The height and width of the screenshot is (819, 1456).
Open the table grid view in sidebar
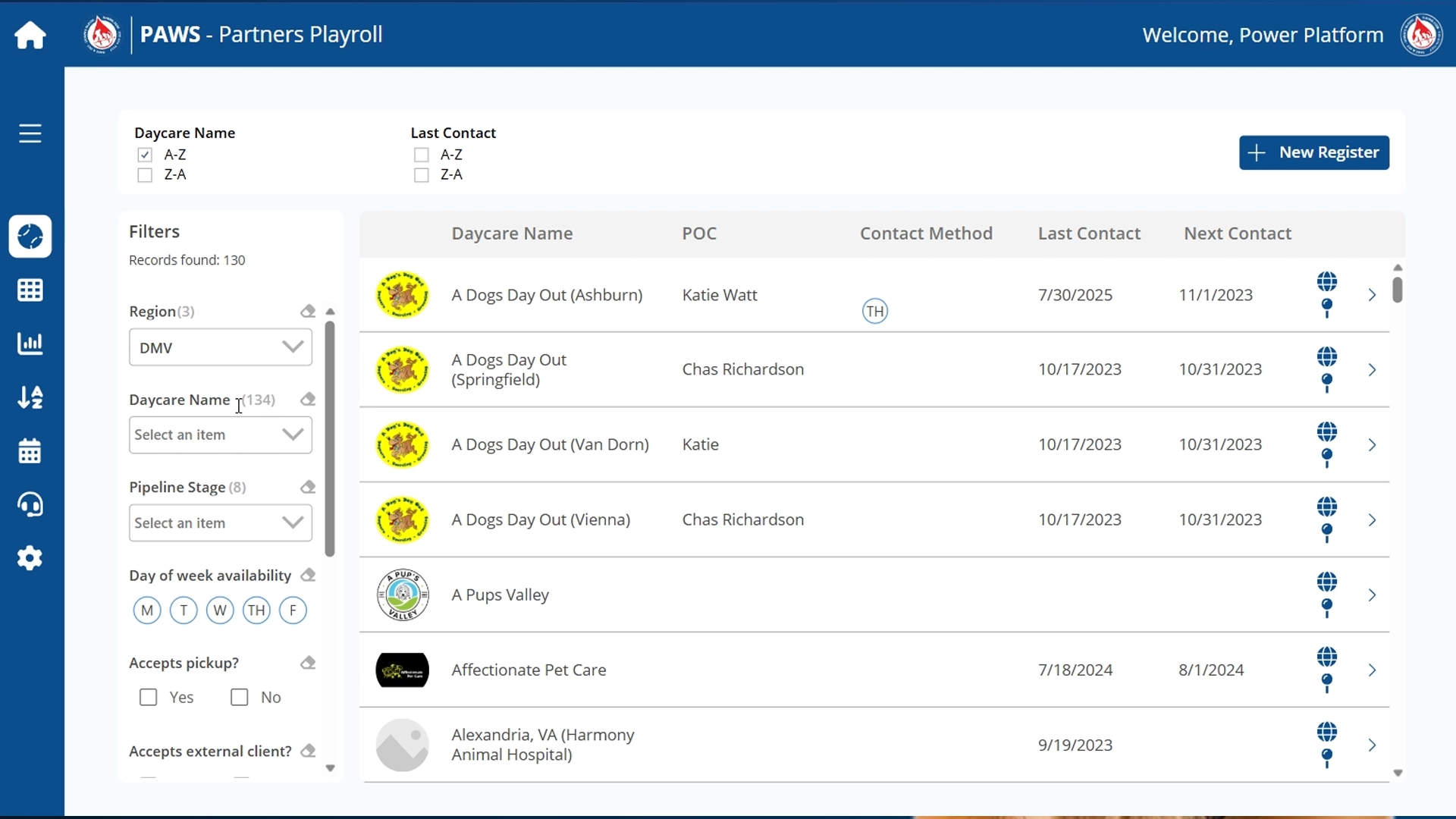point(30,290)
